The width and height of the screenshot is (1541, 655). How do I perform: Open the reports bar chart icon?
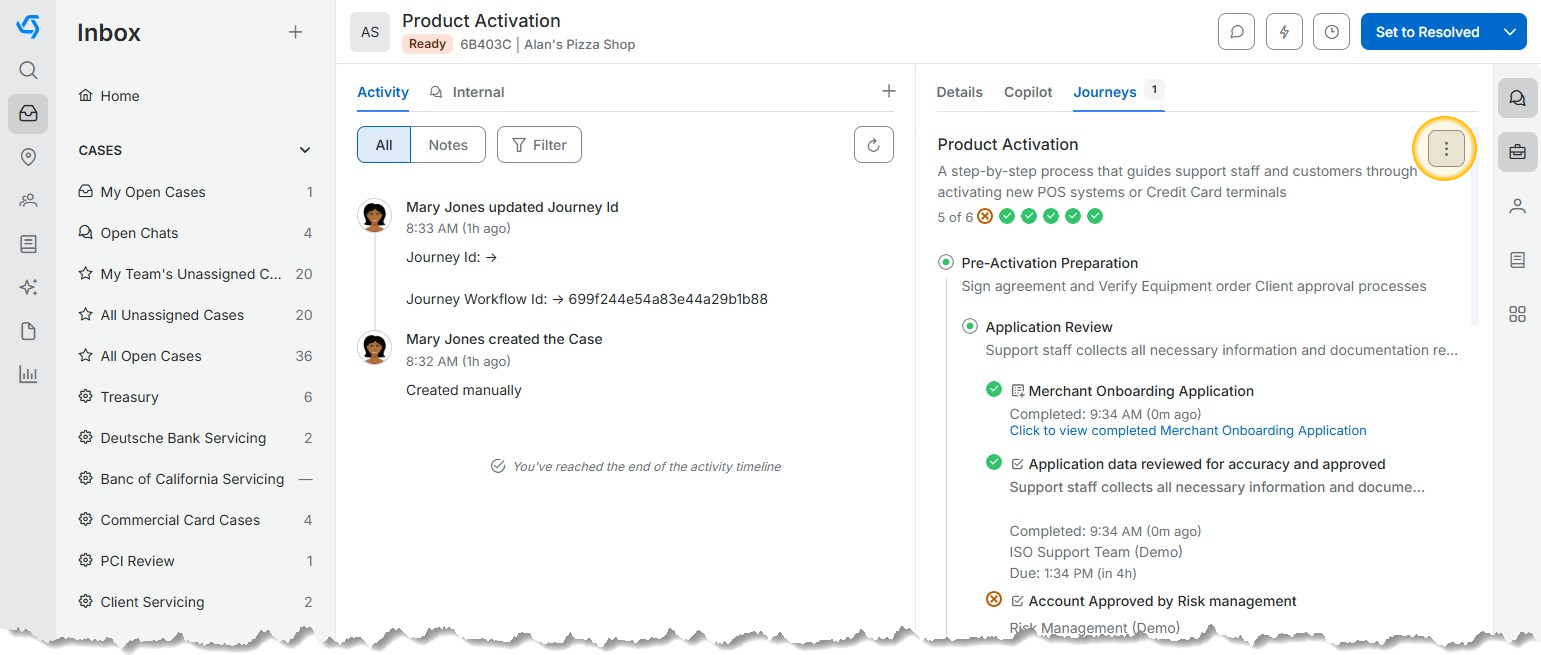click(28, 375)
